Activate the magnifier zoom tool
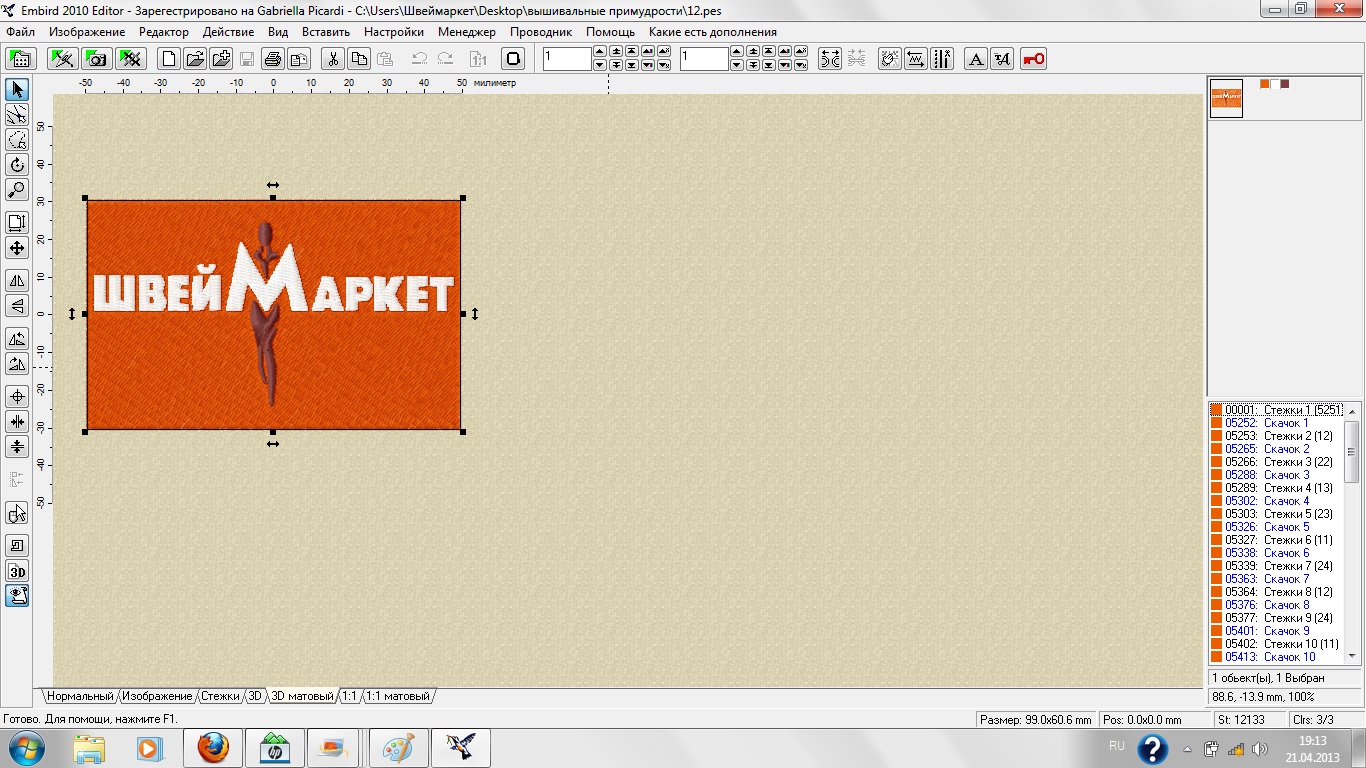The image size is (1366, 768). click(17, 190)
